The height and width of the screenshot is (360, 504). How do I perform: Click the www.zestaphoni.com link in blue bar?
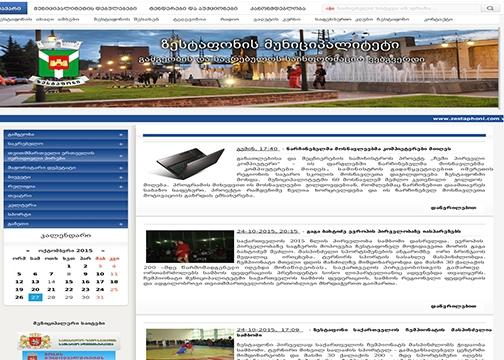(x=466, y=119)
